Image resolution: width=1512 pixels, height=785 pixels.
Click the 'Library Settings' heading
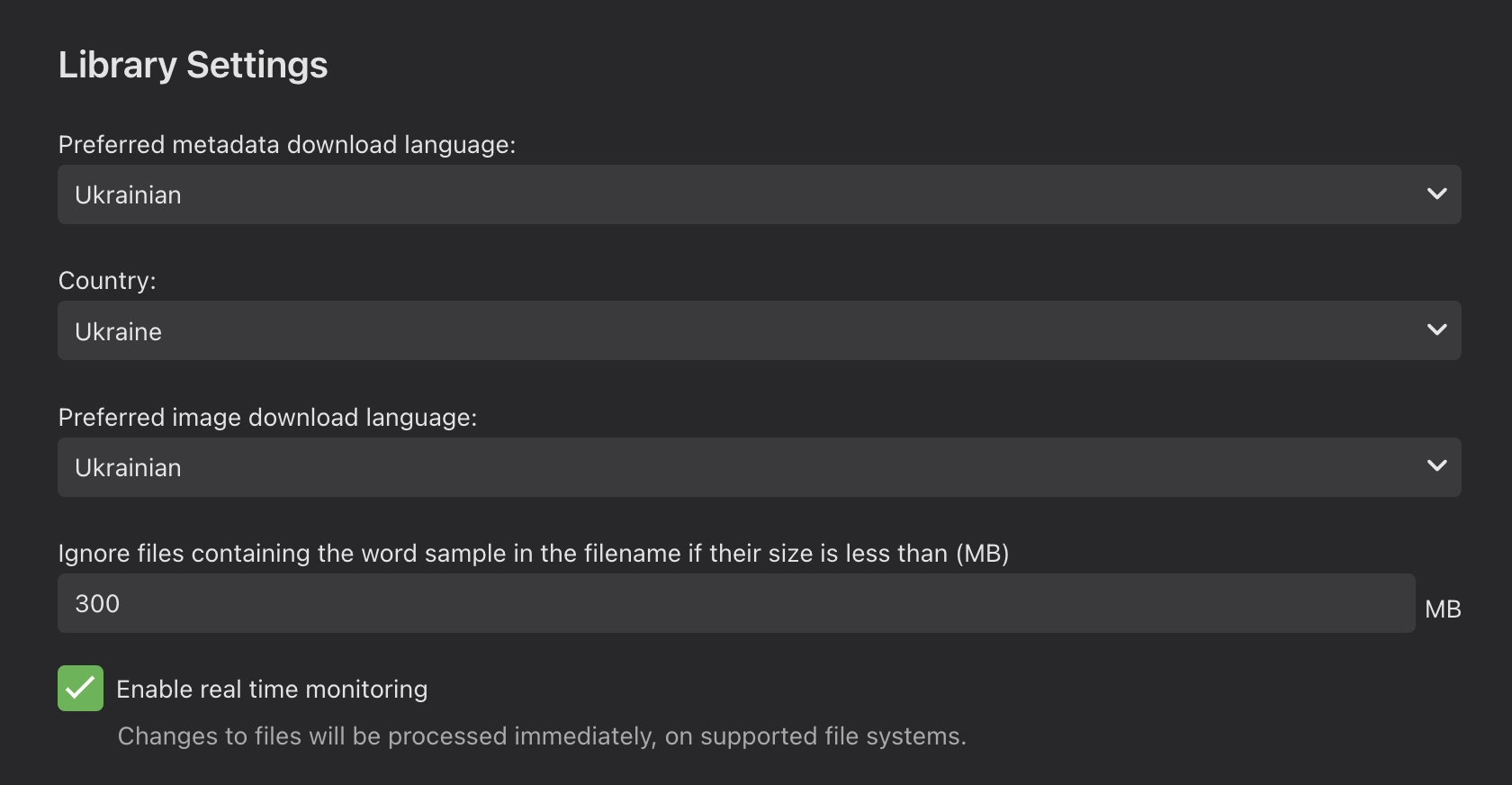[x=193, y=65]
